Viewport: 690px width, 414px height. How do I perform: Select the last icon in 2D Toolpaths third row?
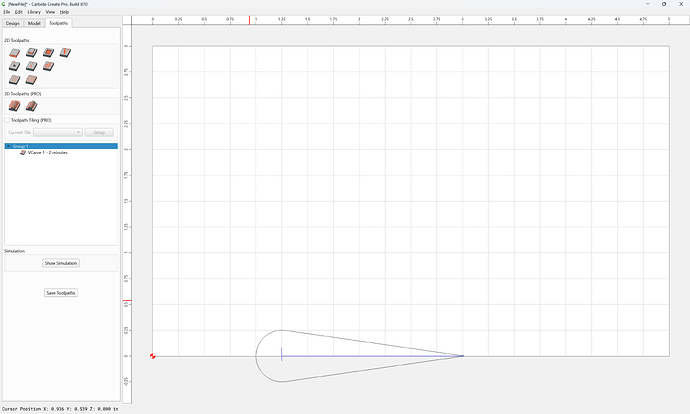[31, 80]
